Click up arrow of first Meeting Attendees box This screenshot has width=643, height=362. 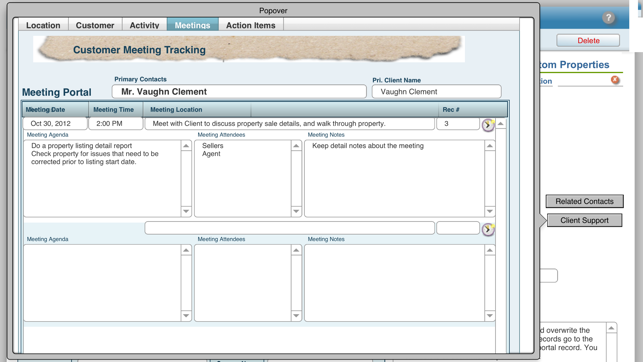click(296, 146)
